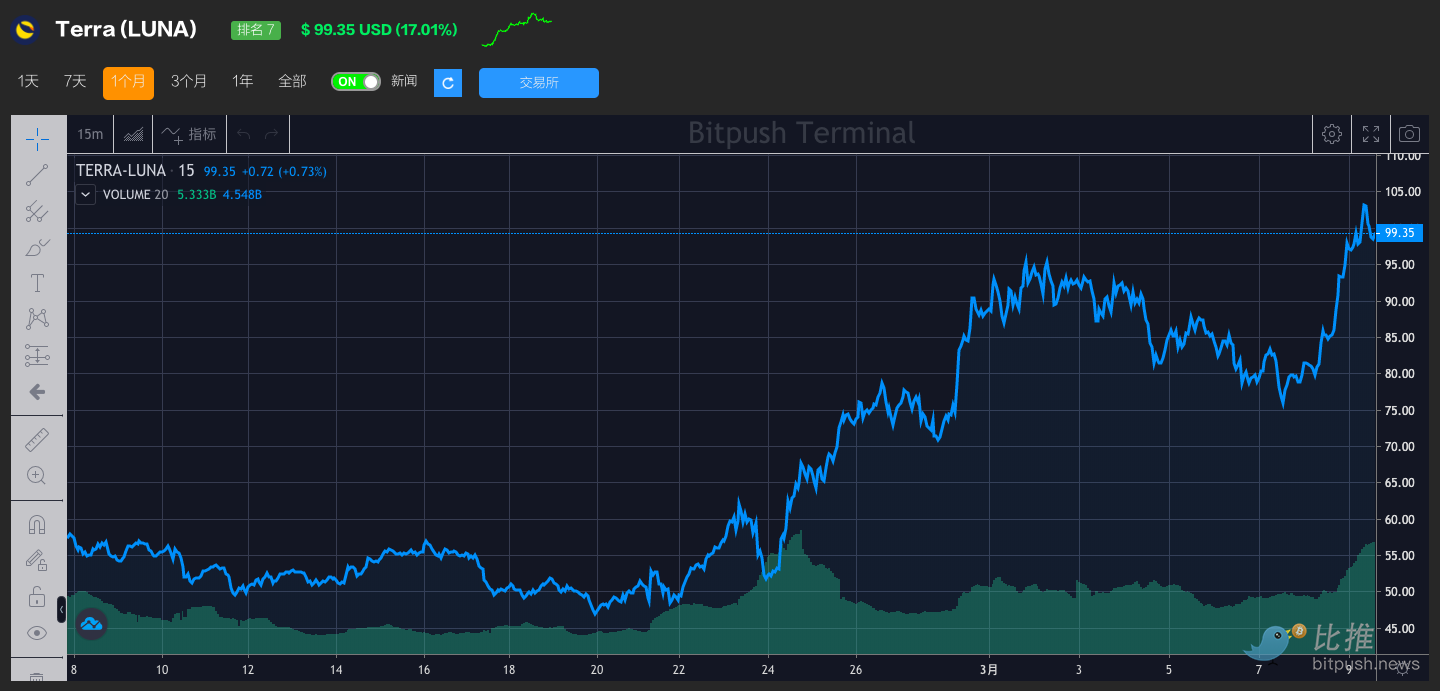Select the trend line drawing tool

37,175
